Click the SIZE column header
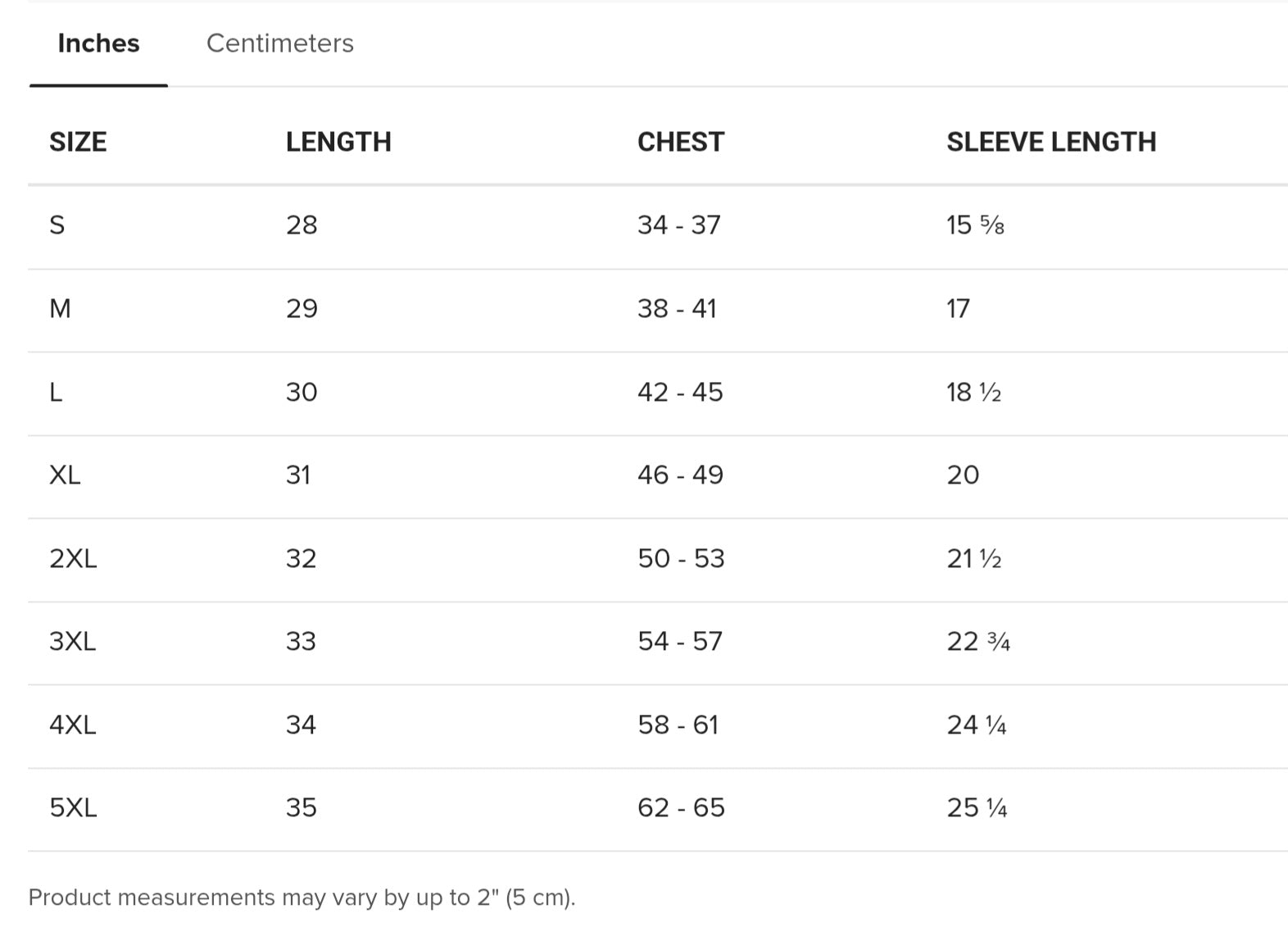 [78, 142]
